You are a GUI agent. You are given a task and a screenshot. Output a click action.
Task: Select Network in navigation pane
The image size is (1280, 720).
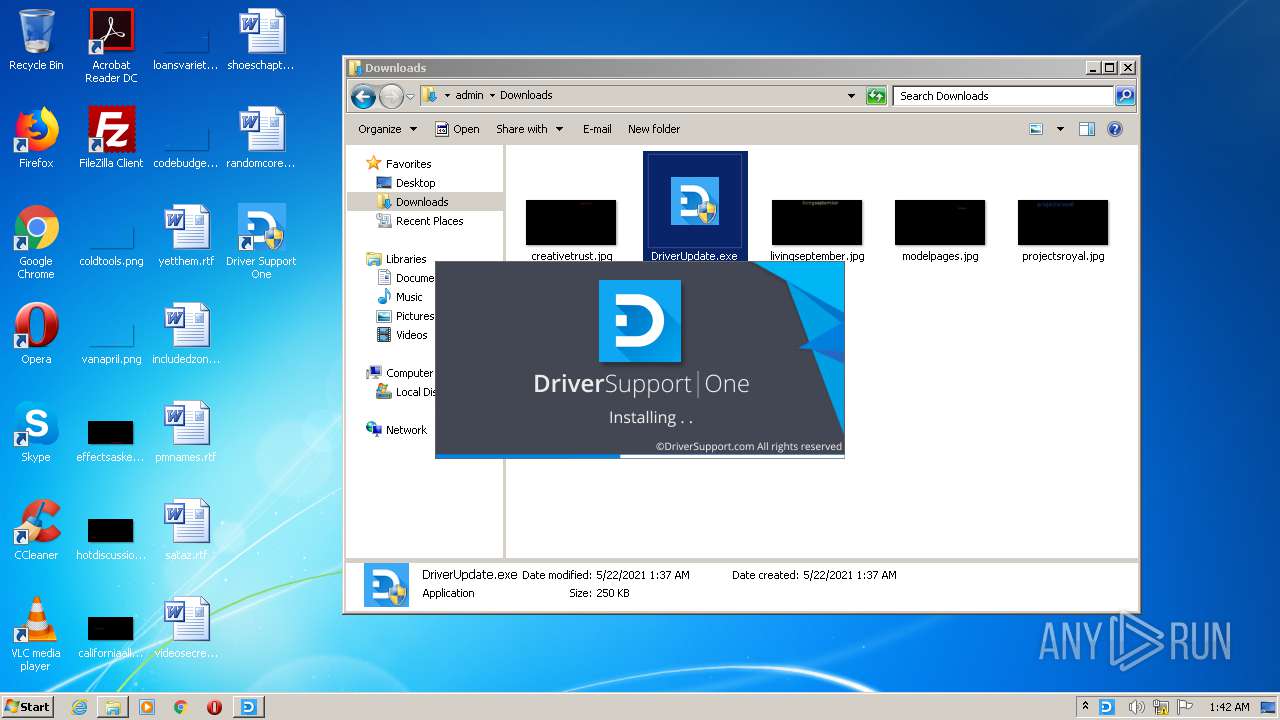(397, 430)
